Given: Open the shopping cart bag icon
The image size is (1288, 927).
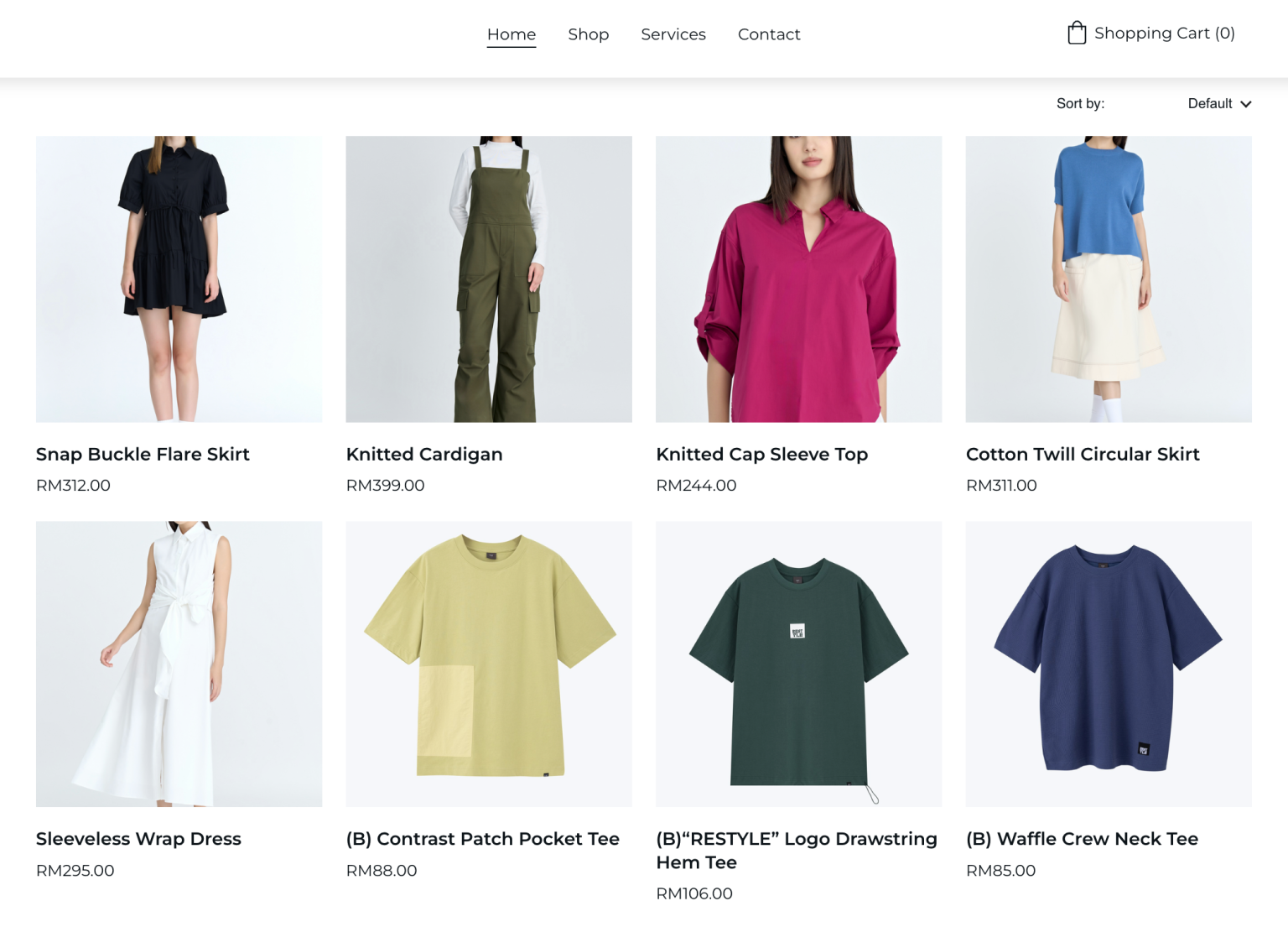Looking at the screenshot, I should click(1076, 32).
